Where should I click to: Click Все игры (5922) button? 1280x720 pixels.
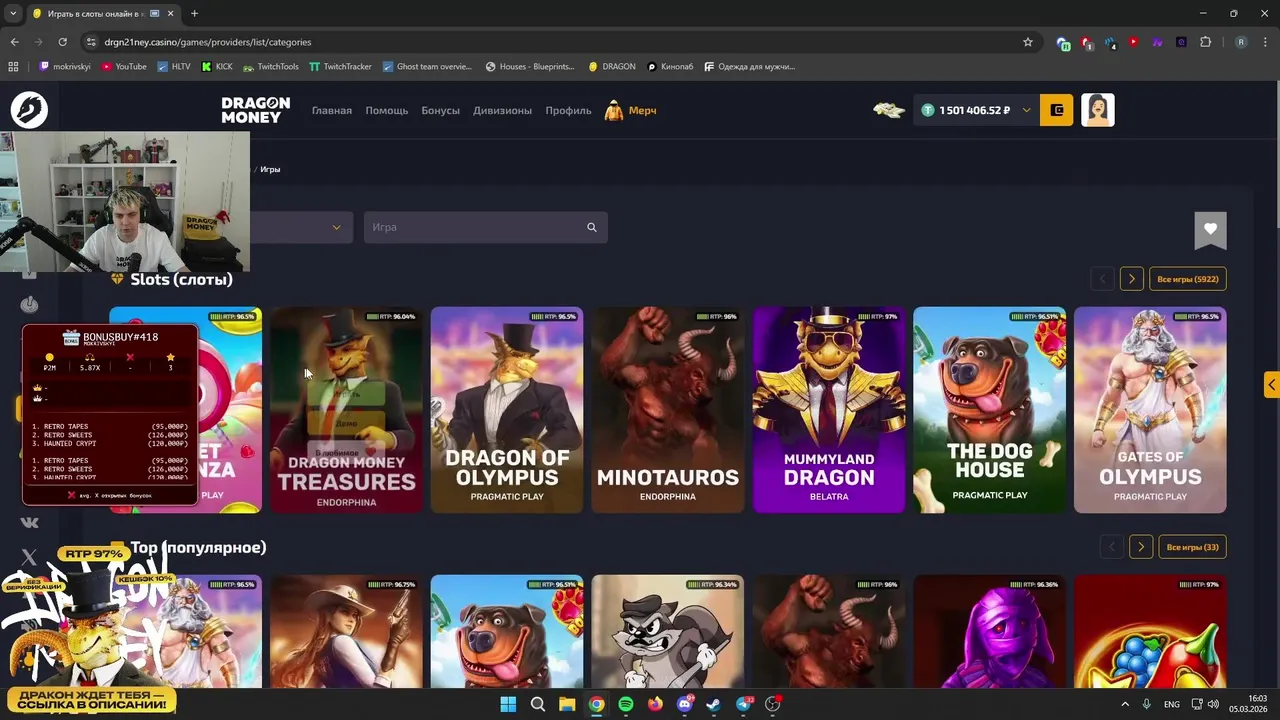pyautogui.click(x=1188, y=279)
